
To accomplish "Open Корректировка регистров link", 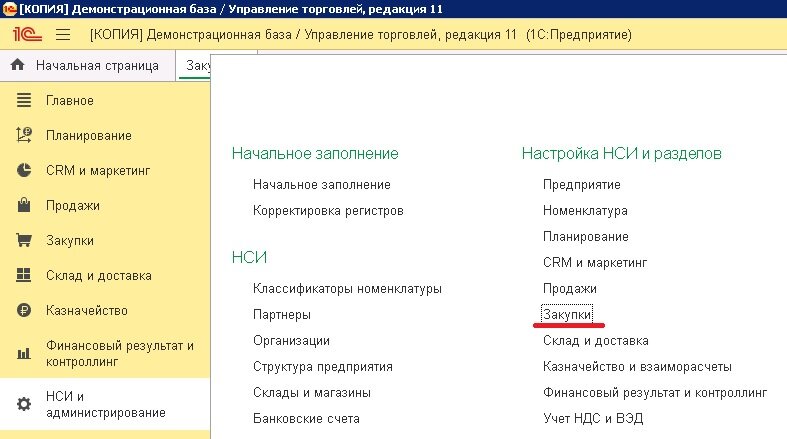I will (328, 211).
